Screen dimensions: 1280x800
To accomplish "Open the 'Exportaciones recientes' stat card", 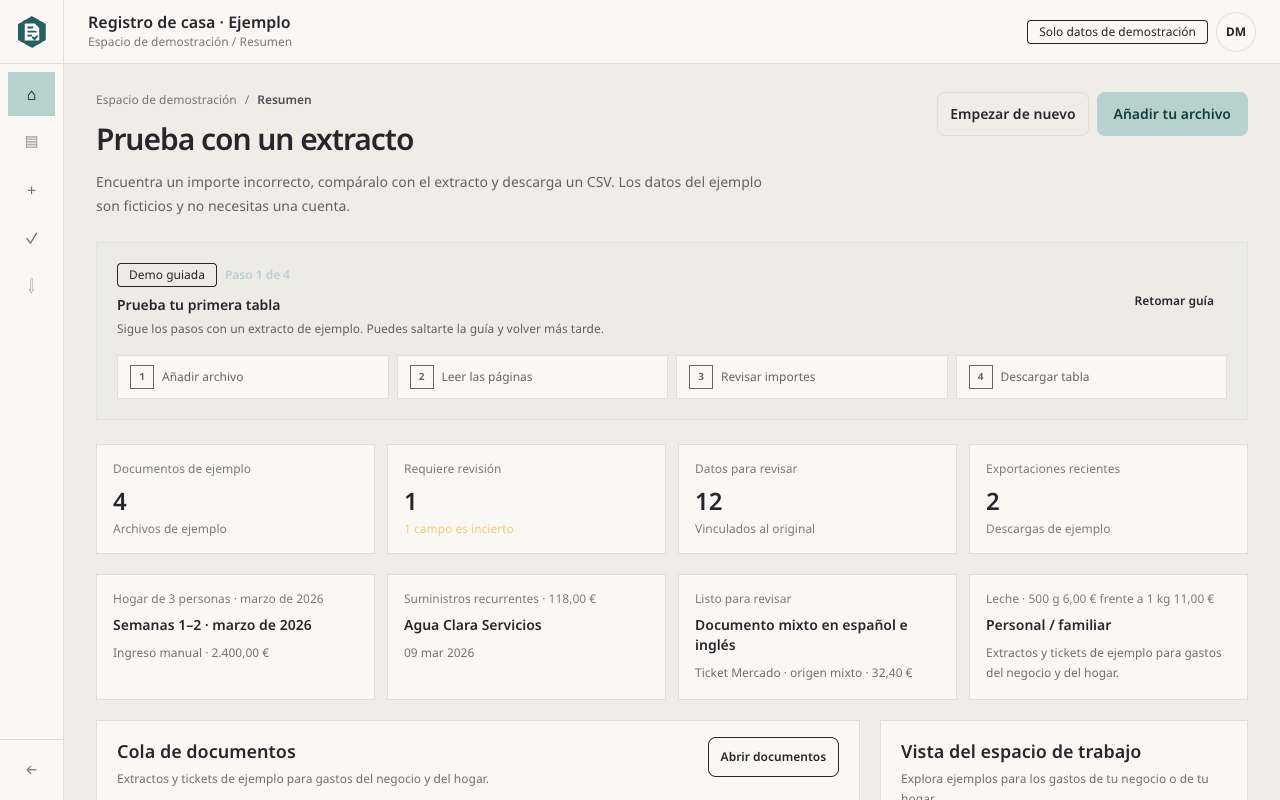I will click(1108, 499).
